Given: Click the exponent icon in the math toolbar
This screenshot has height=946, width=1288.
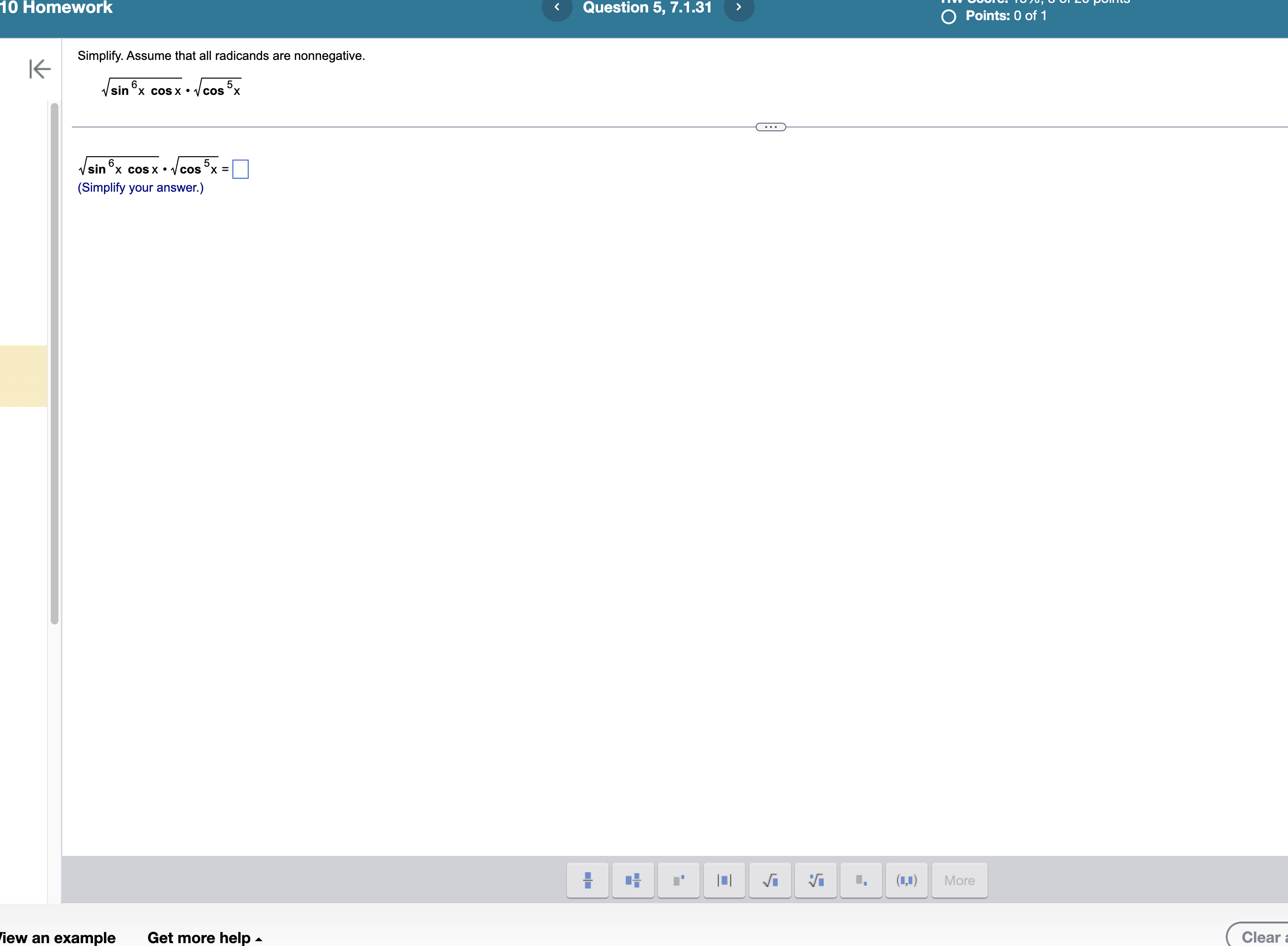Looking at the screenshot, I should coord(679,880).
